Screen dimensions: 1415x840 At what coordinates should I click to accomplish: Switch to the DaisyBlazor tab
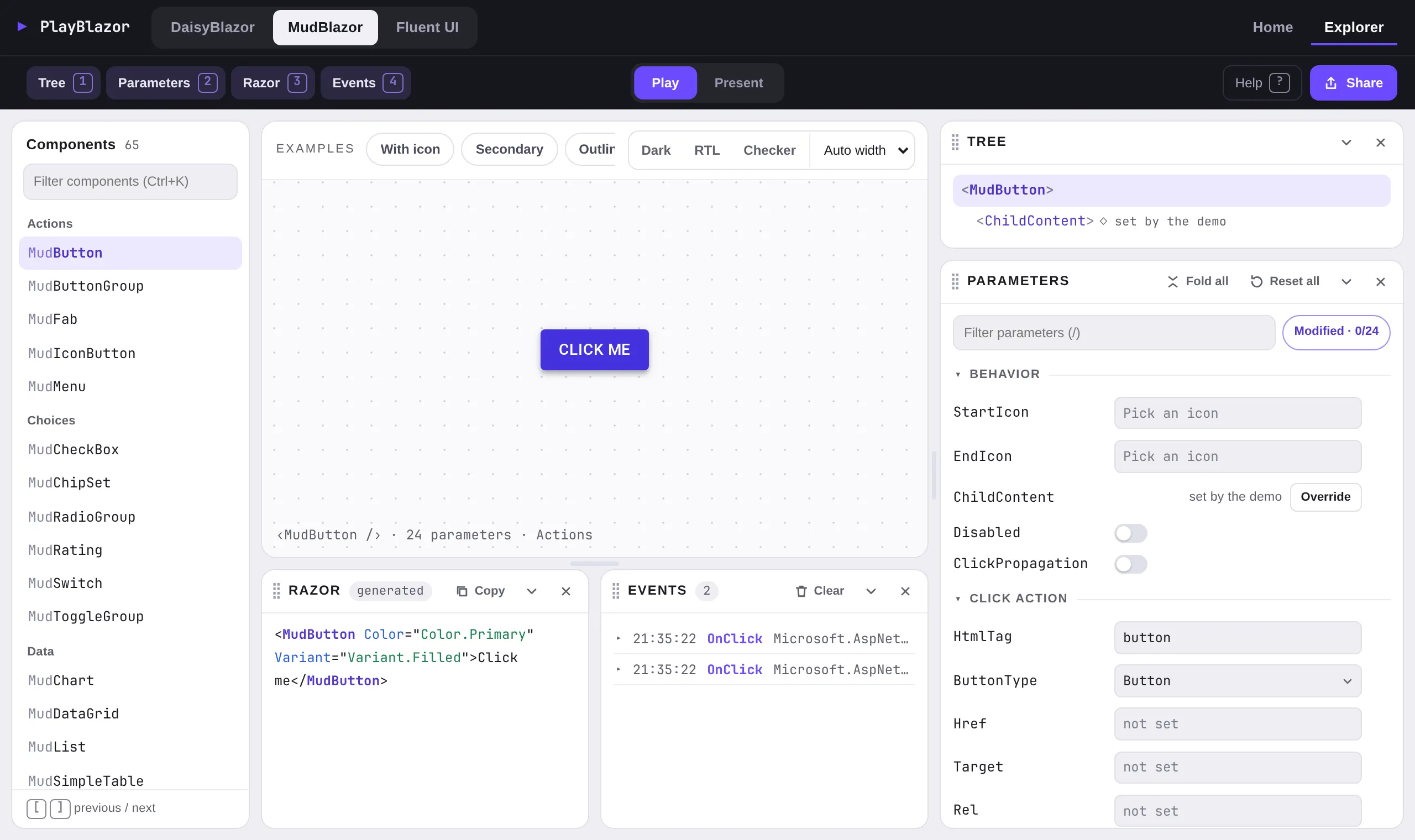coord(212,27)
